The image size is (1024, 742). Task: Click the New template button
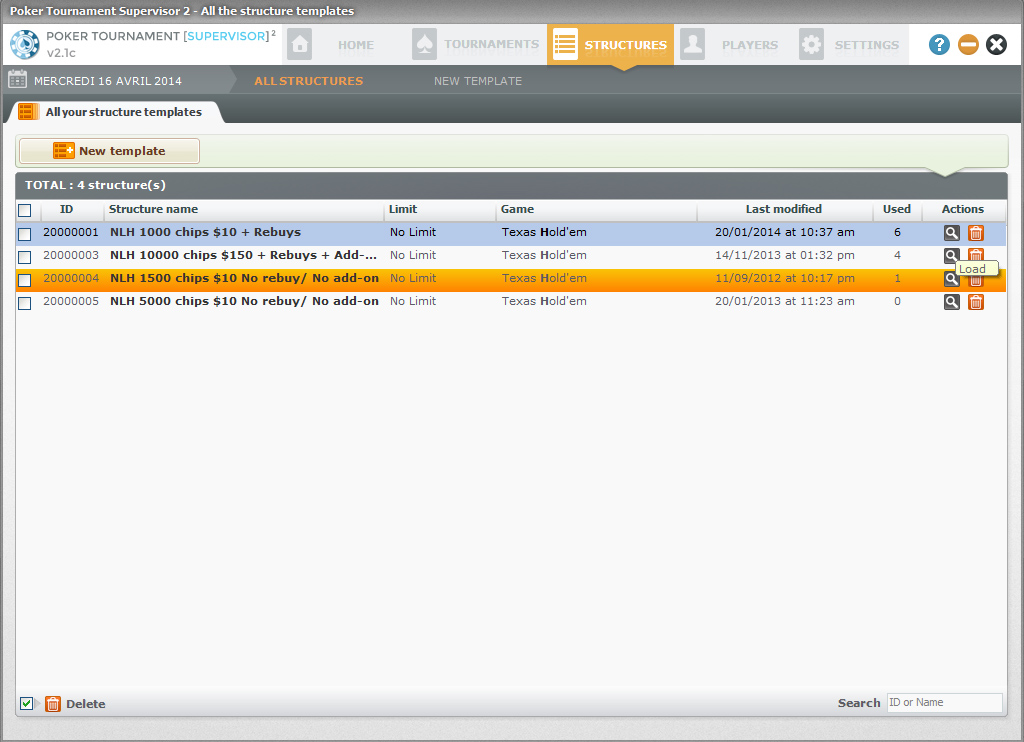point(109,151)
